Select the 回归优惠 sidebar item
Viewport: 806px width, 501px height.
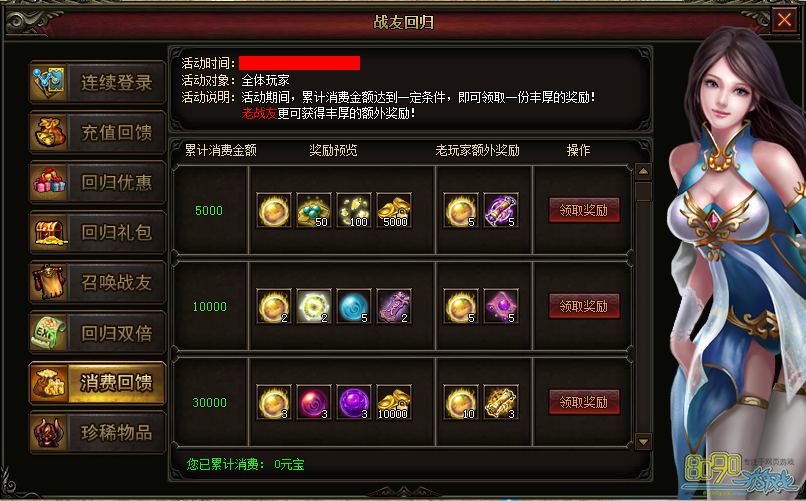pyautogui.click(x=97, y=182)
